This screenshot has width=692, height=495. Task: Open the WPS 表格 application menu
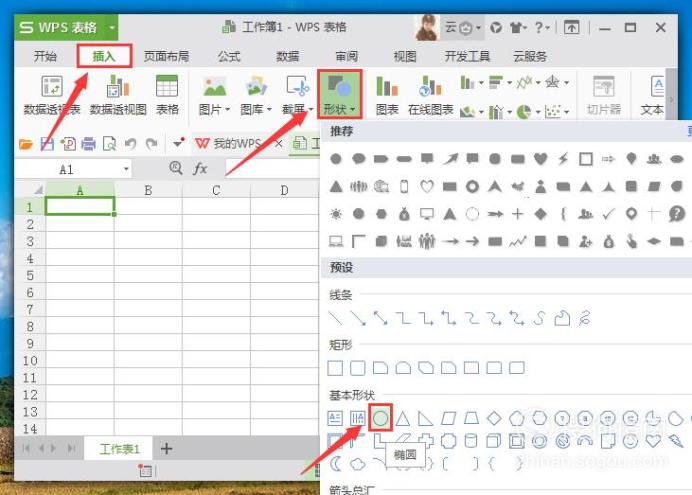[66, 27]
